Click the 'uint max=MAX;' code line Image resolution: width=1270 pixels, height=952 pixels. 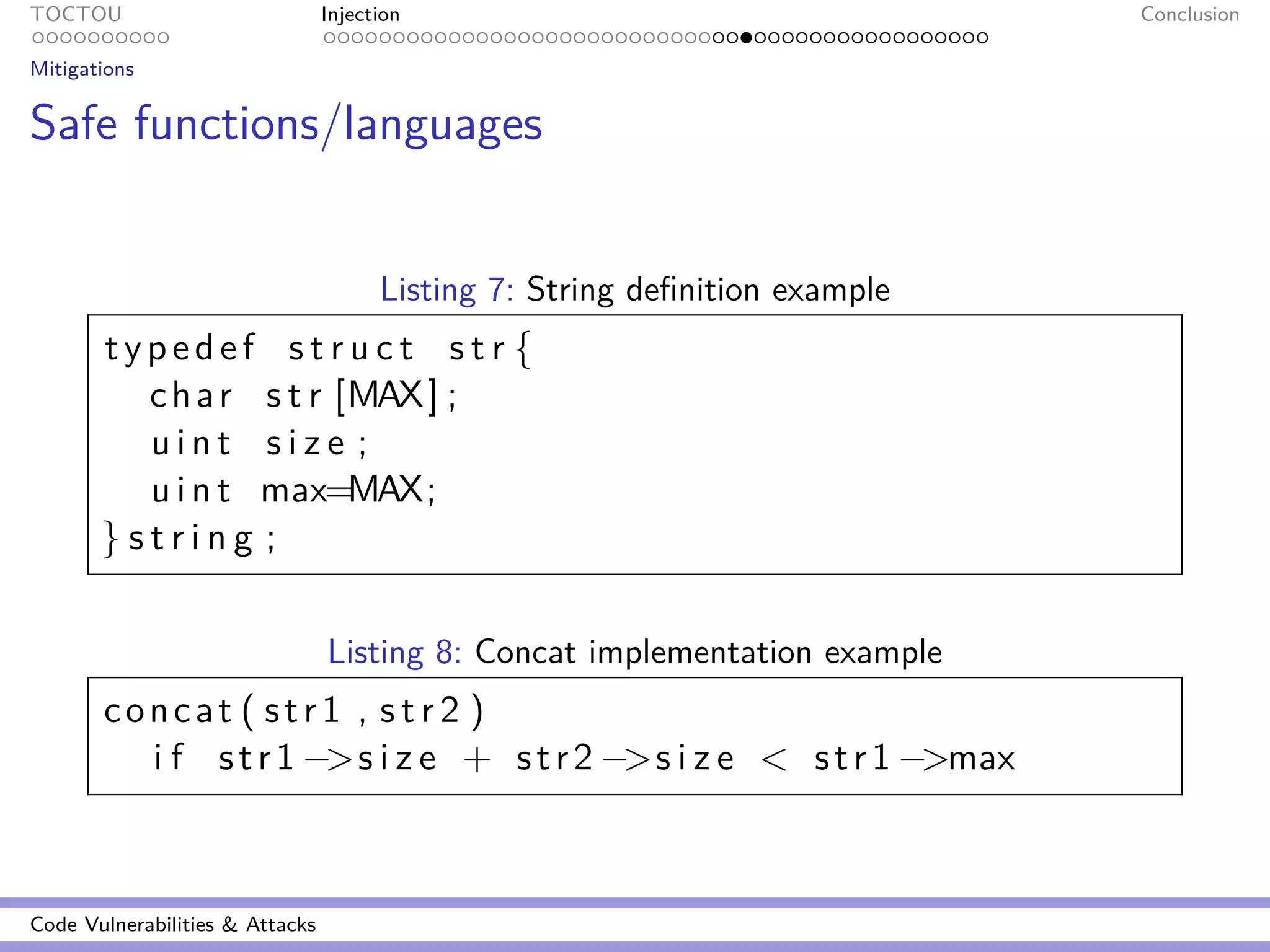293,490
